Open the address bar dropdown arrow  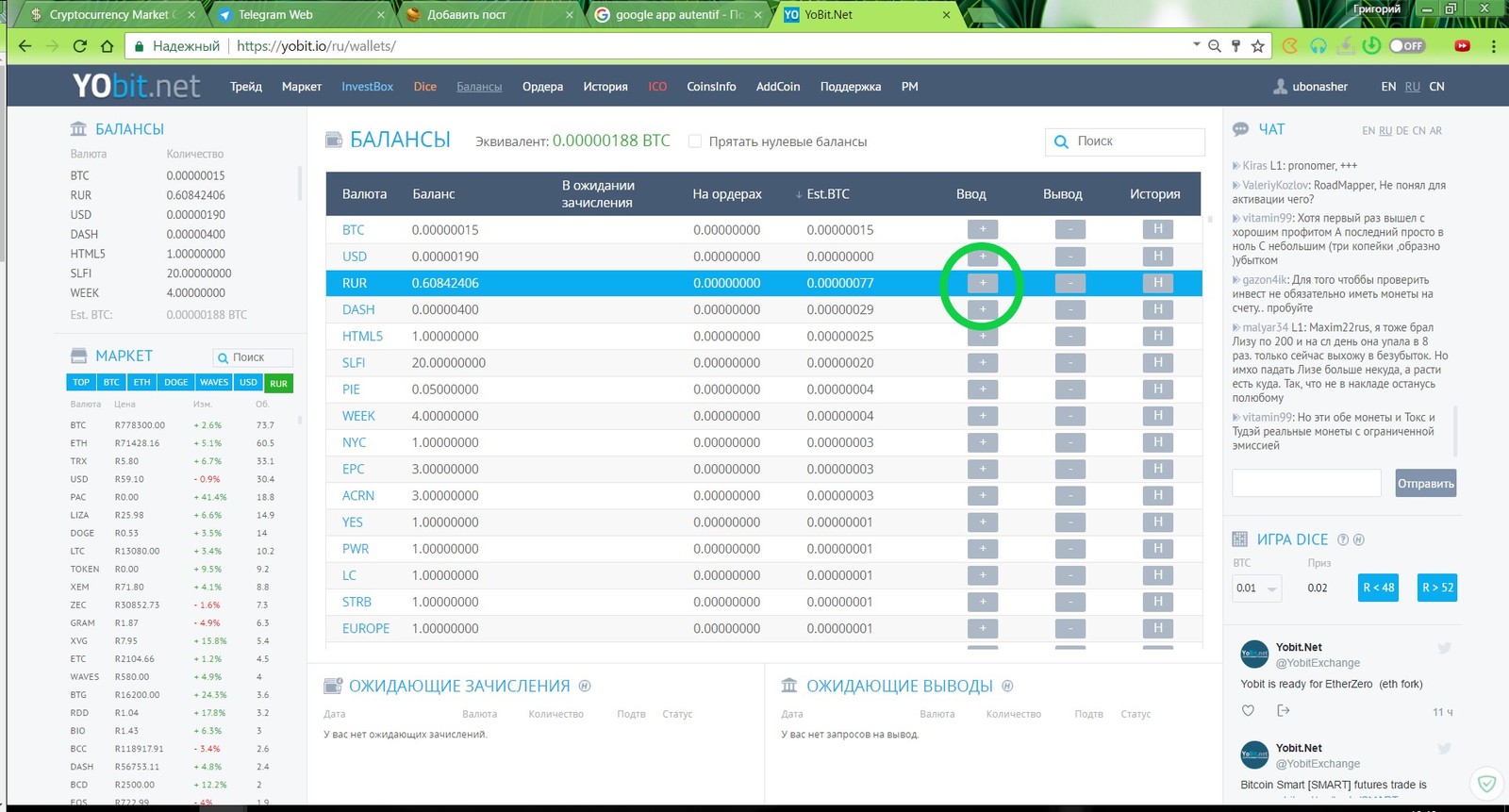pyautogui.click(x=1196, y=44)
